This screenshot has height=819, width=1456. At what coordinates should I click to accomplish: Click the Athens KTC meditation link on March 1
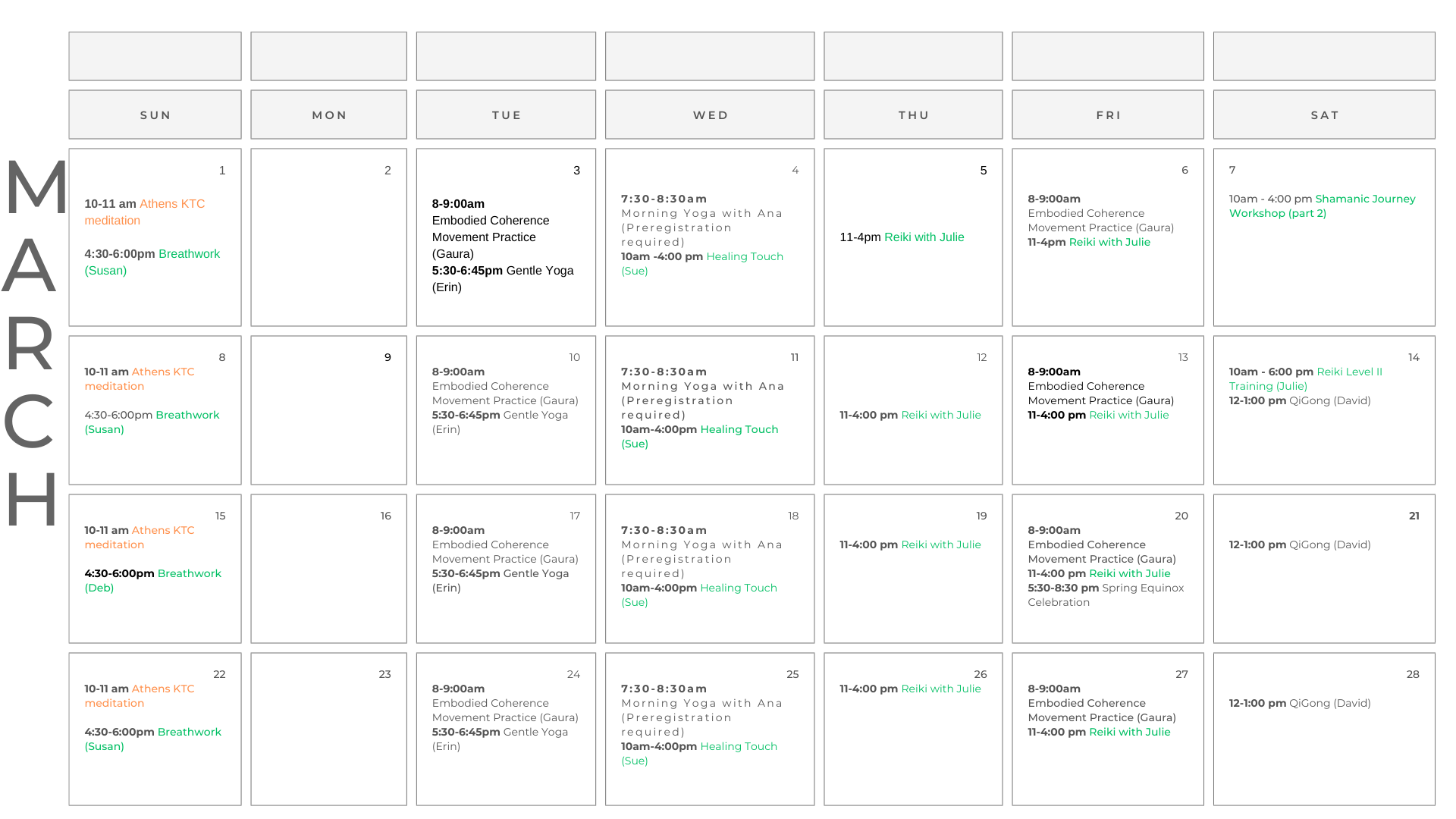click(171, 204)
